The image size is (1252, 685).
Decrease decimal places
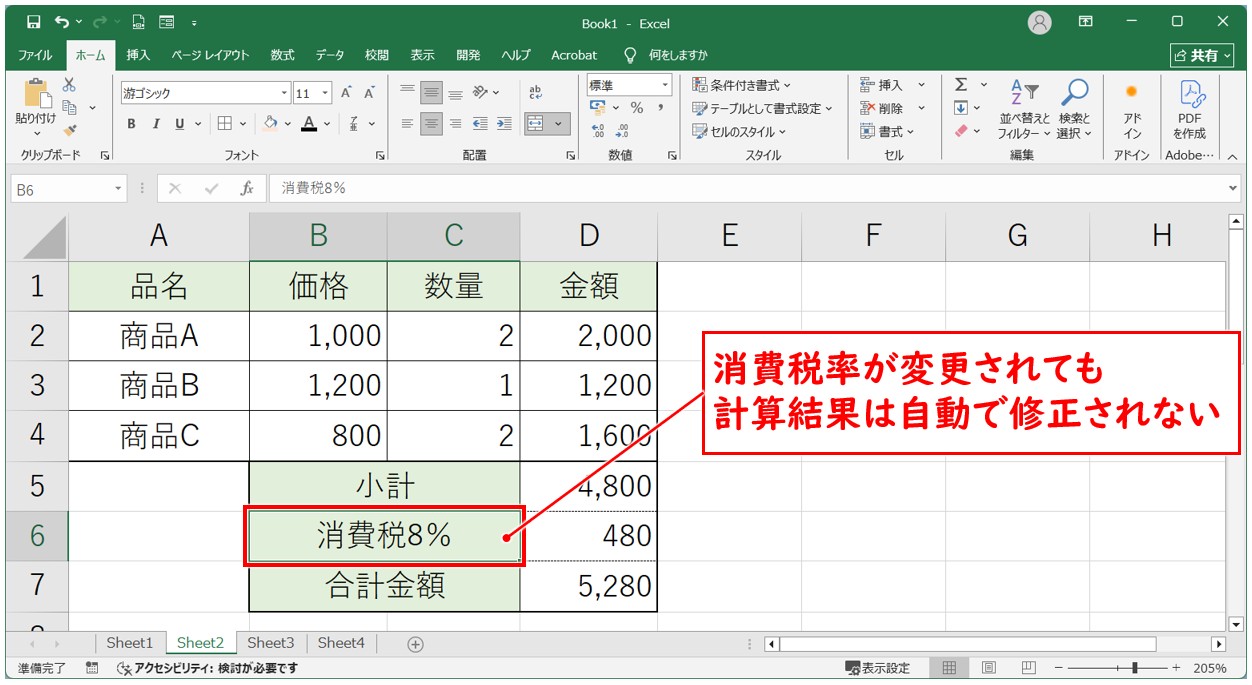point(622,131)
